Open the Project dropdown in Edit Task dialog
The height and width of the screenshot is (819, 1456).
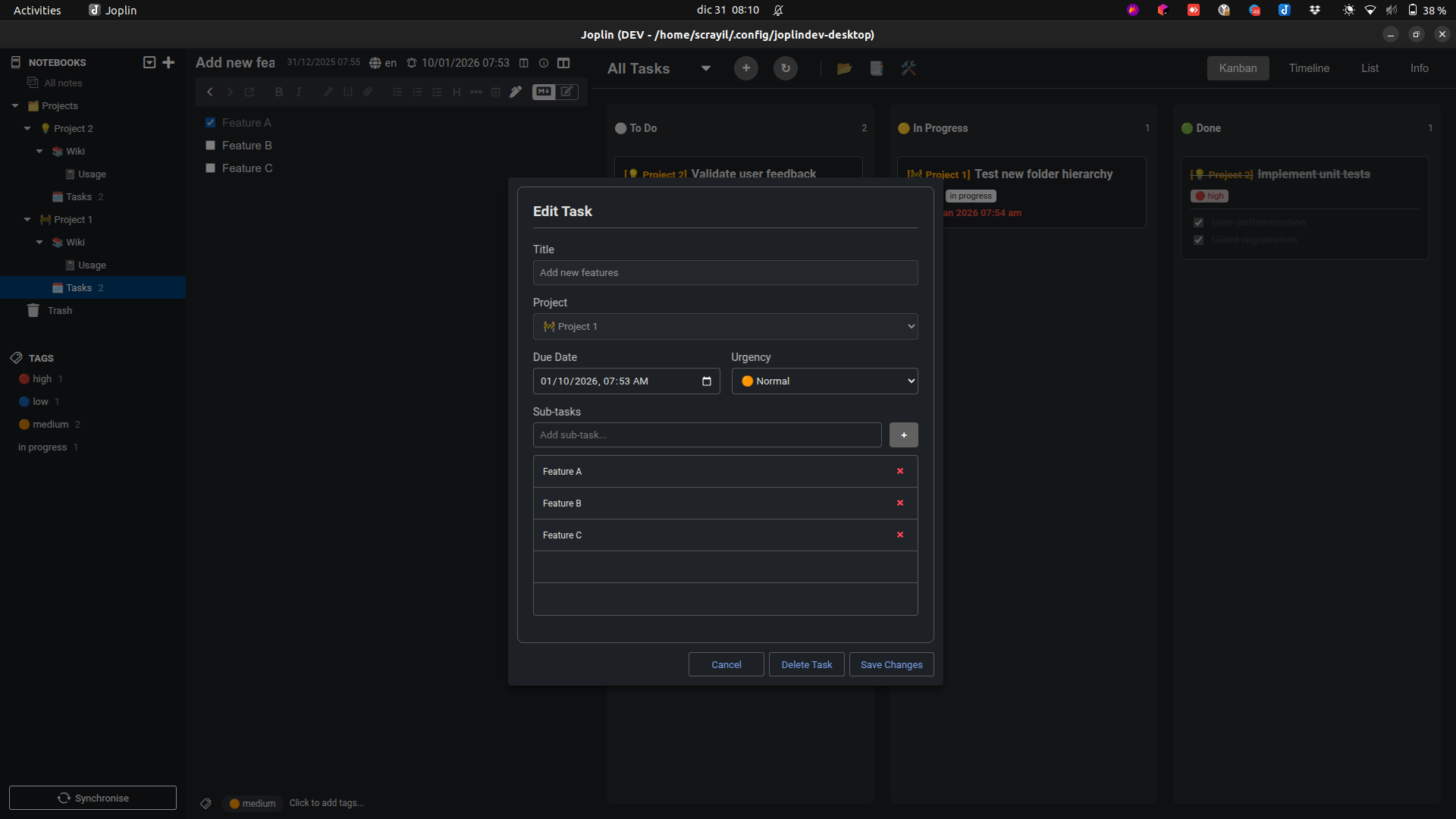(725, 326)
